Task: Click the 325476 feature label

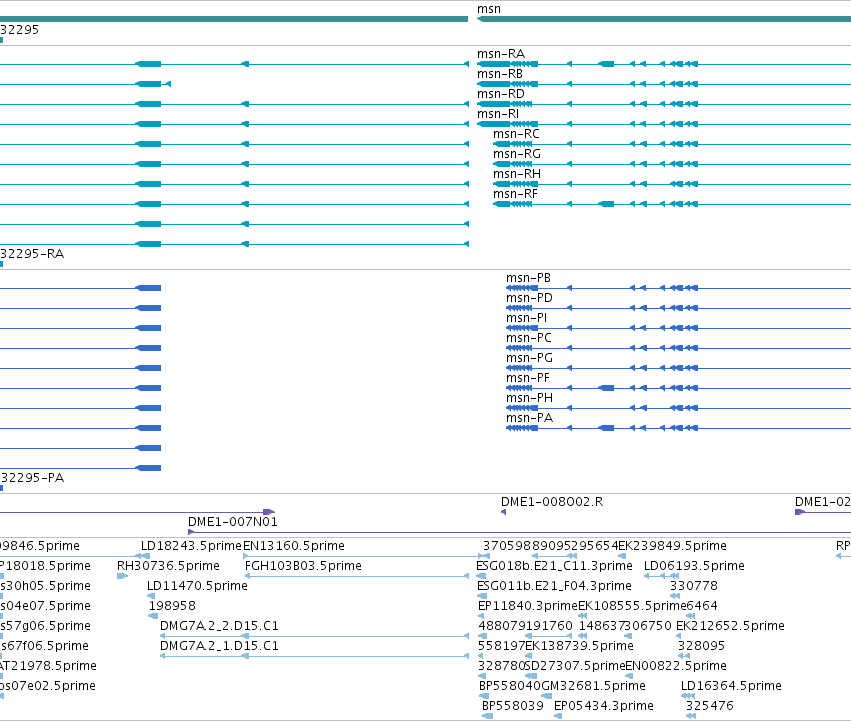Action: click(709, 706)
